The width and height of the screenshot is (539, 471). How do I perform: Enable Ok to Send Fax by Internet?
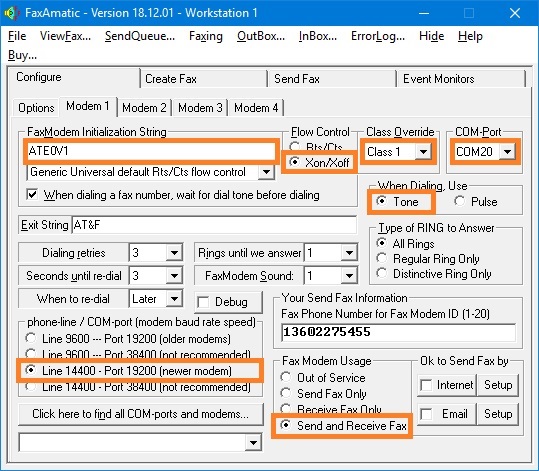[426, 385]
